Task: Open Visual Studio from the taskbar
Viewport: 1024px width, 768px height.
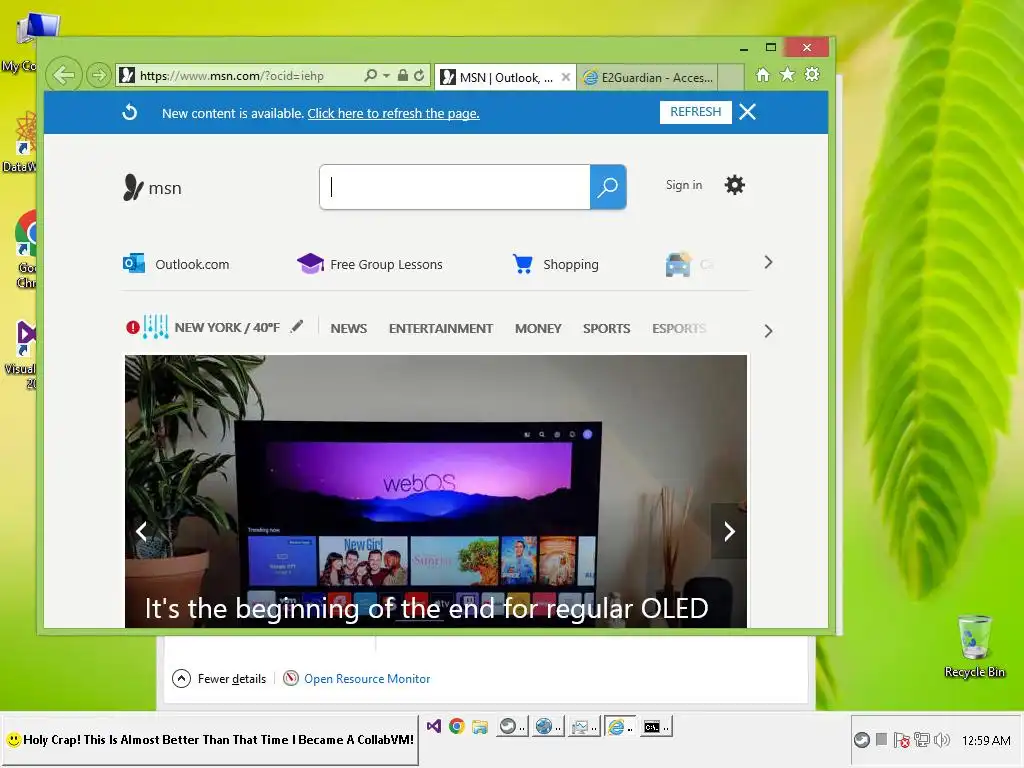Action: pos(434,726)
